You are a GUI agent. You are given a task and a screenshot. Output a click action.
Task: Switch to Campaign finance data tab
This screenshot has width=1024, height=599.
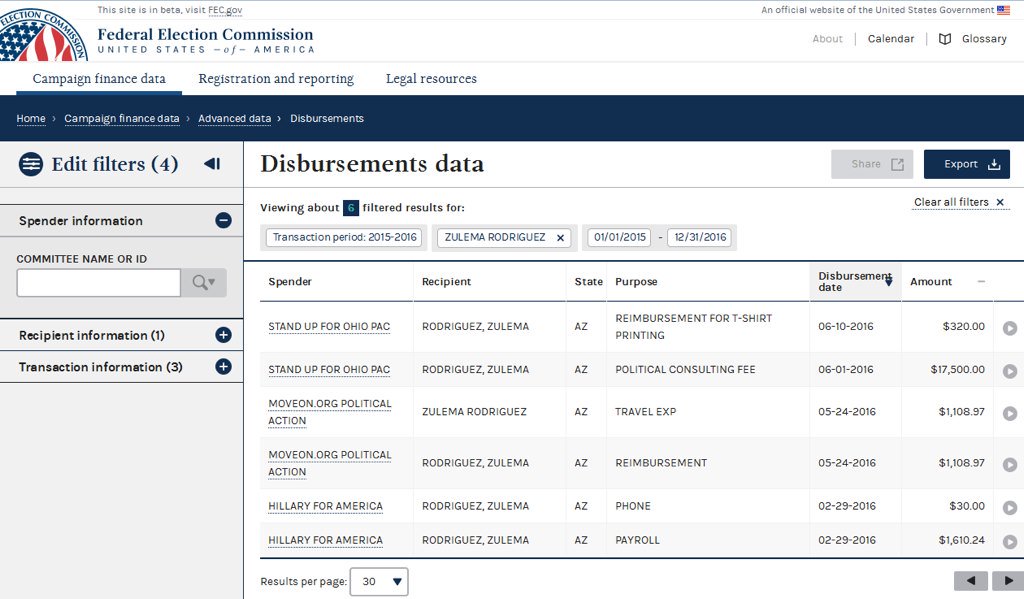[99, 79]
